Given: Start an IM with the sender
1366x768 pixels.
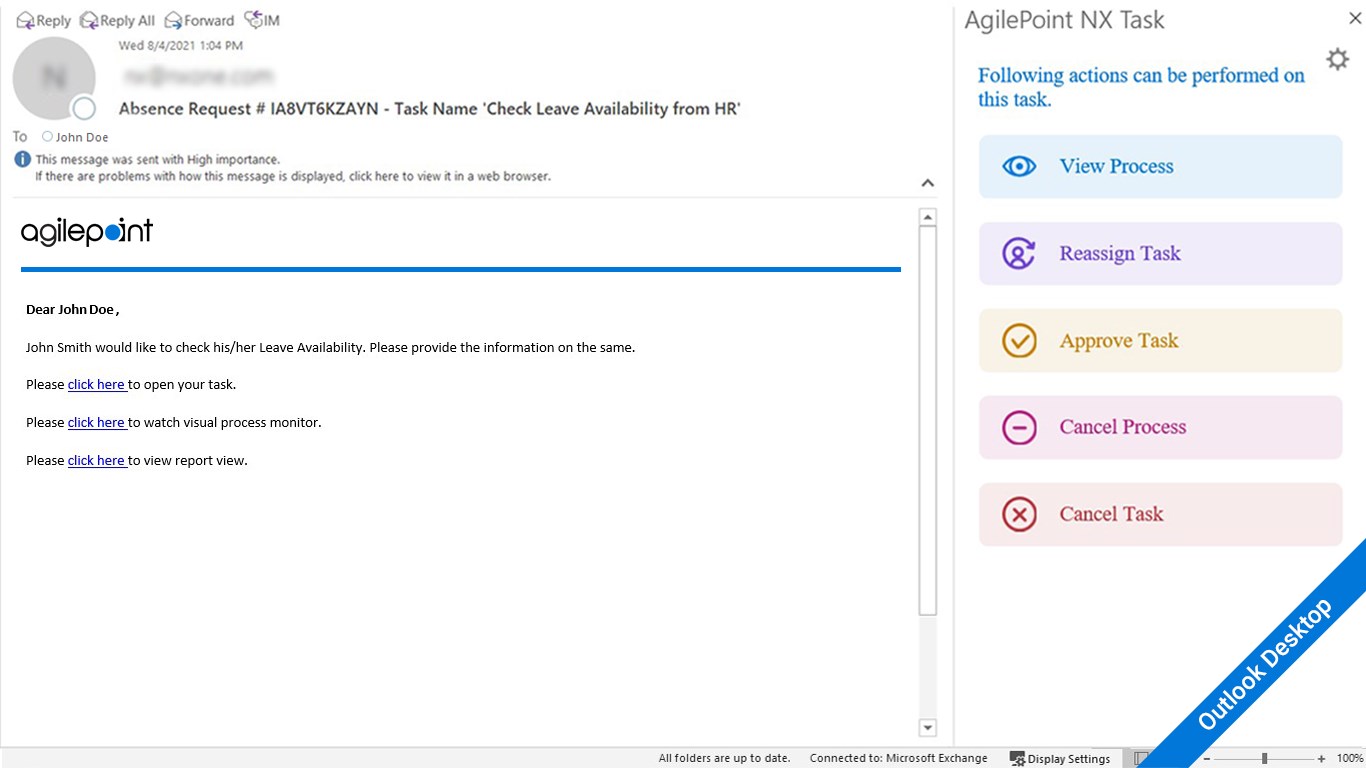Looking at the screenshot, I should tap(262, 20).
